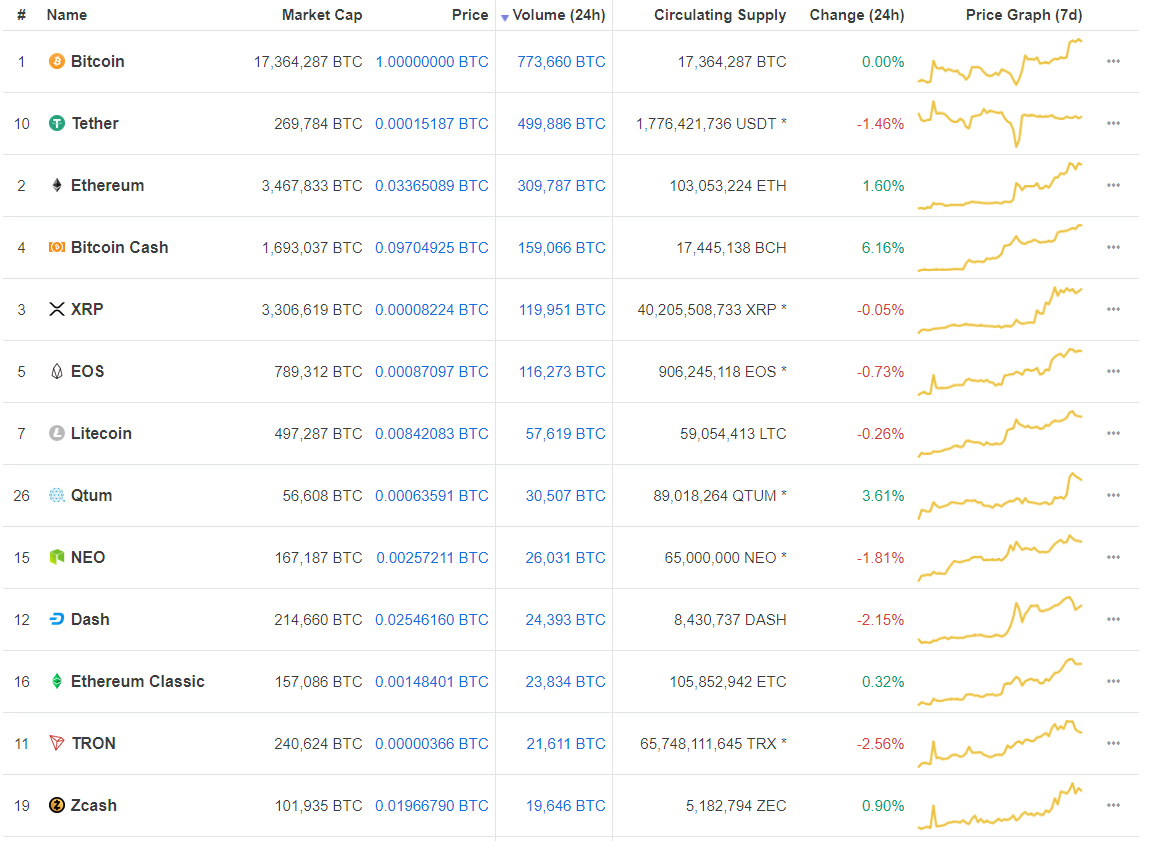Open more options for Bitcoin Cash row

(1112, 247)
